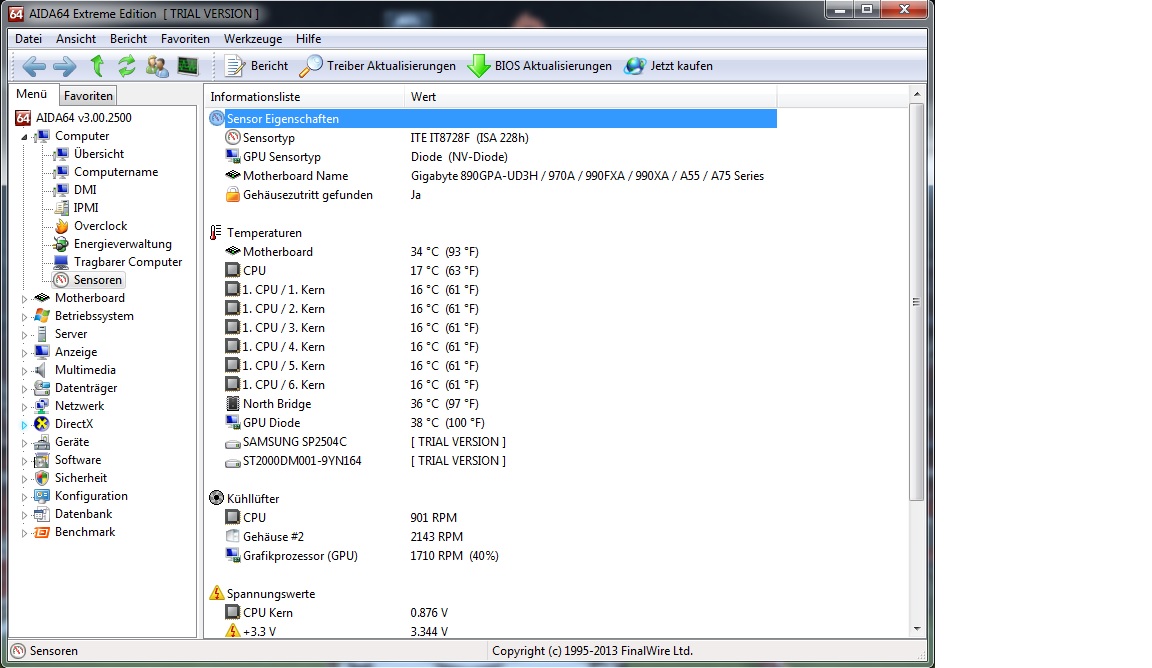The width and height of the screenshot is (1152, 668).
Task: Open the Ansicht menu
Action: pyautogui.click(x=76, y=39)
